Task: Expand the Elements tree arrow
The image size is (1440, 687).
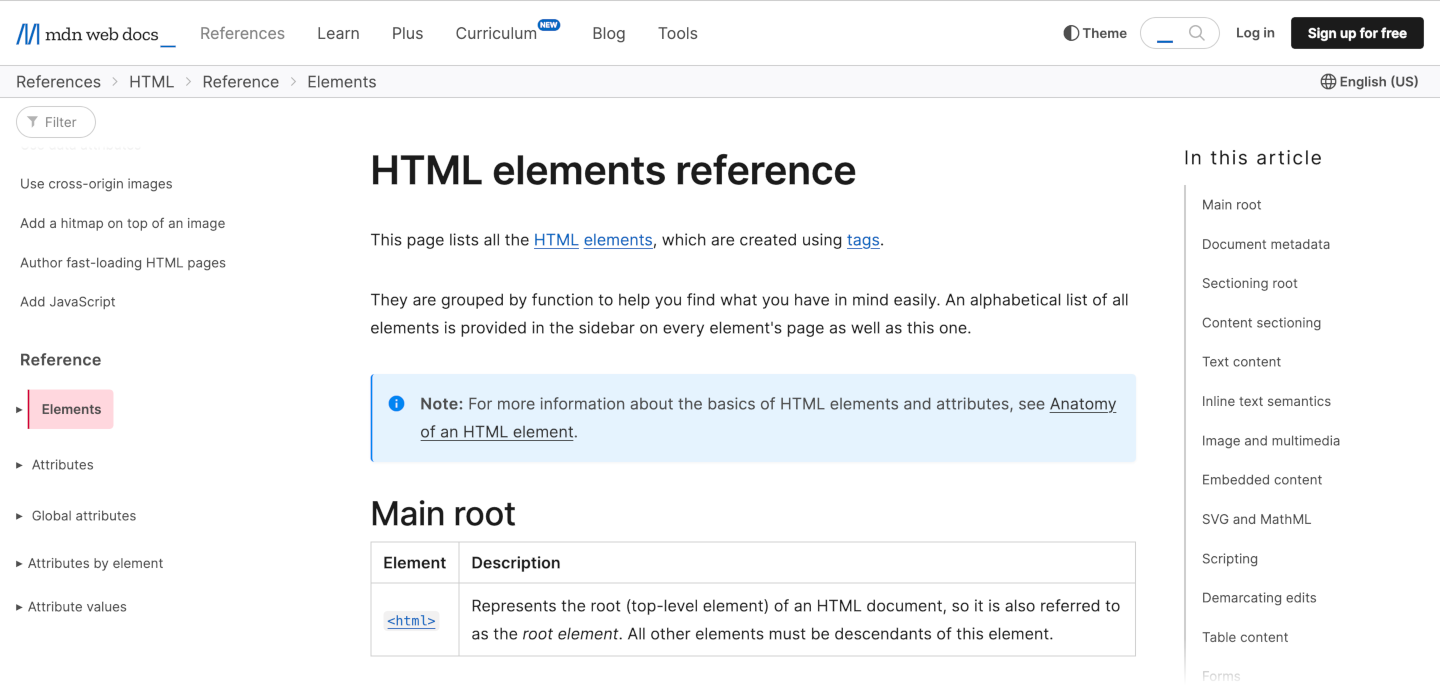Action: (19, 409)
